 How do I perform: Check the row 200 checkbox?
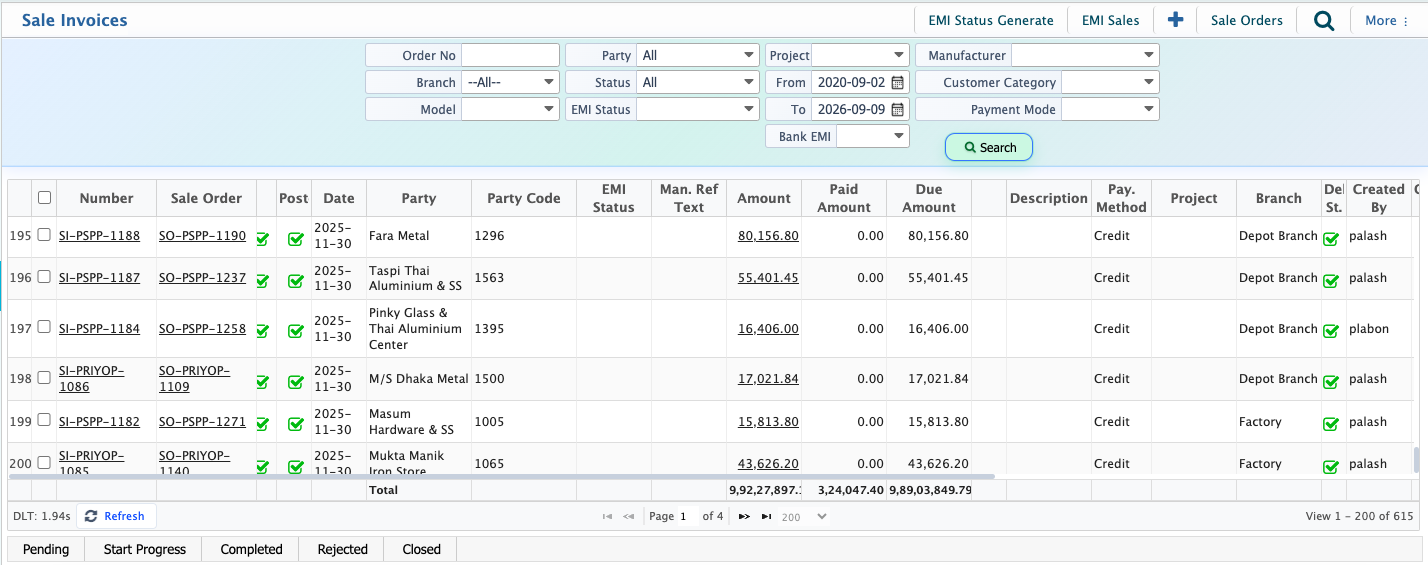(x=44, y=463)
